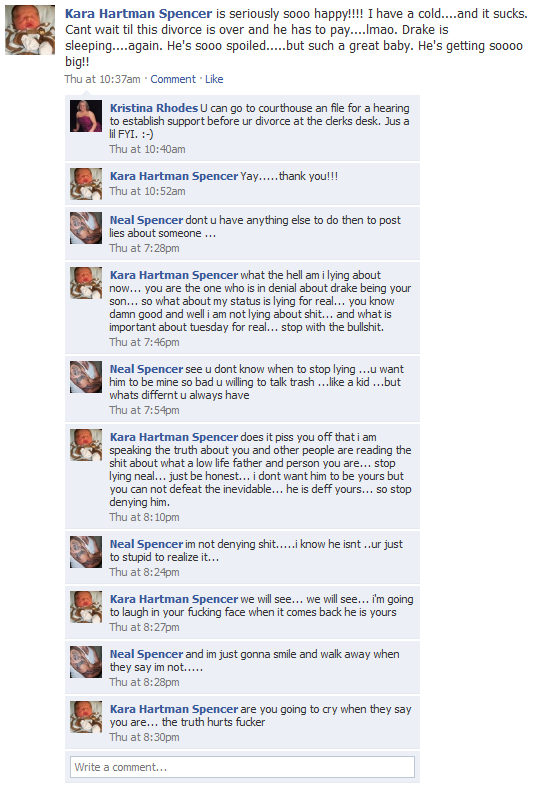Open Kara's name link on the 'we will see' comment
The height and width of the screenshot is (785, 538).
click(x=174, y=599)
